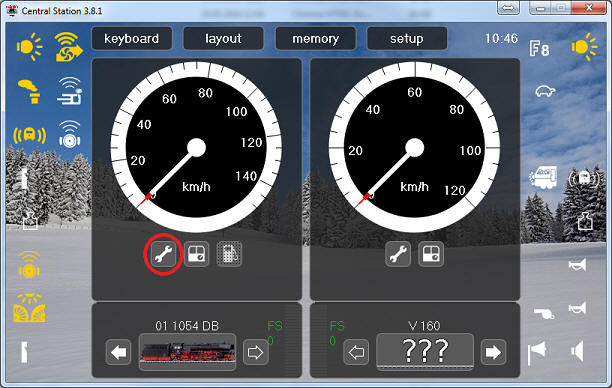Mute sound with the speaker icon
This screenshot has width=612, height=388.
click(x=578, y=351)
